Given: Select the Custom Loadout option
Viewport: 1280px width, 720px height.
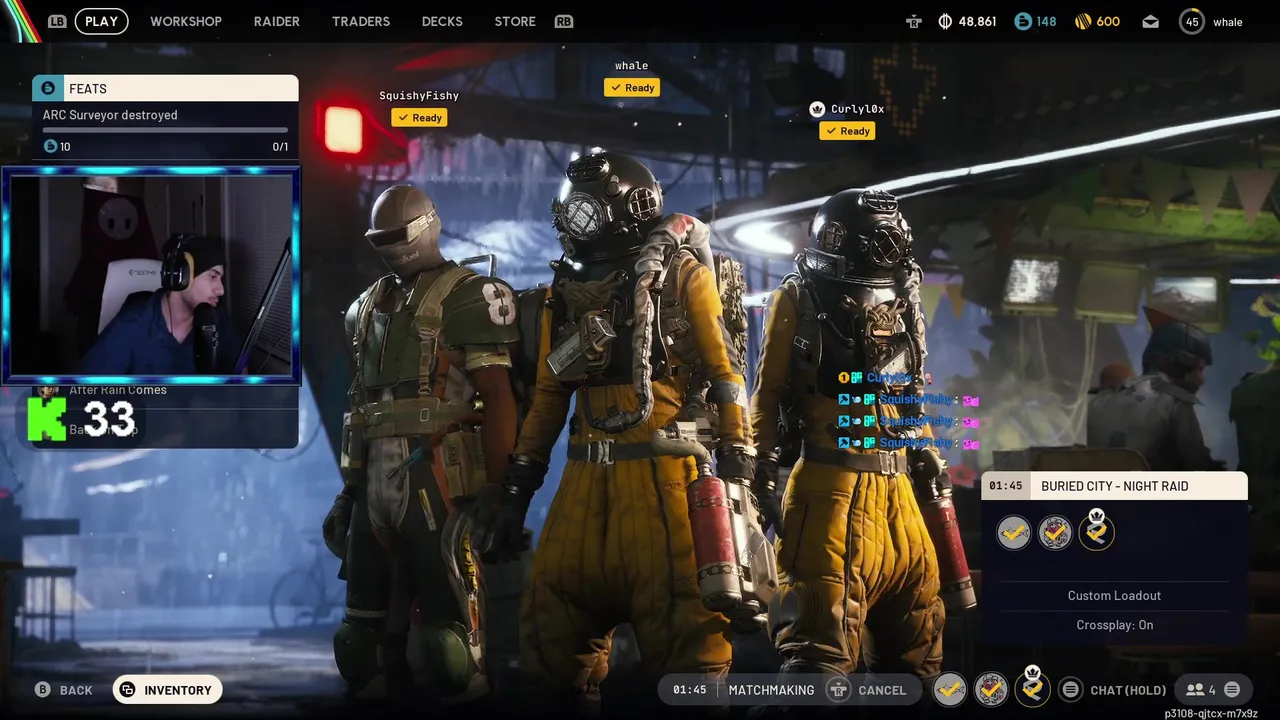Looking at the screenshot, I should click(1115, 596).
